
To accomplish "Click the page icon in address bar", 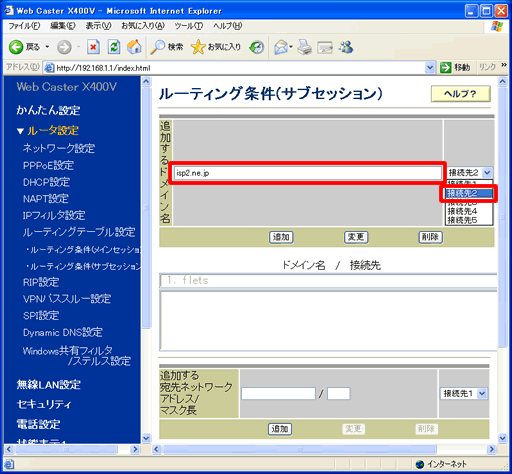I will pyautogui.click(x=49, y=68).
